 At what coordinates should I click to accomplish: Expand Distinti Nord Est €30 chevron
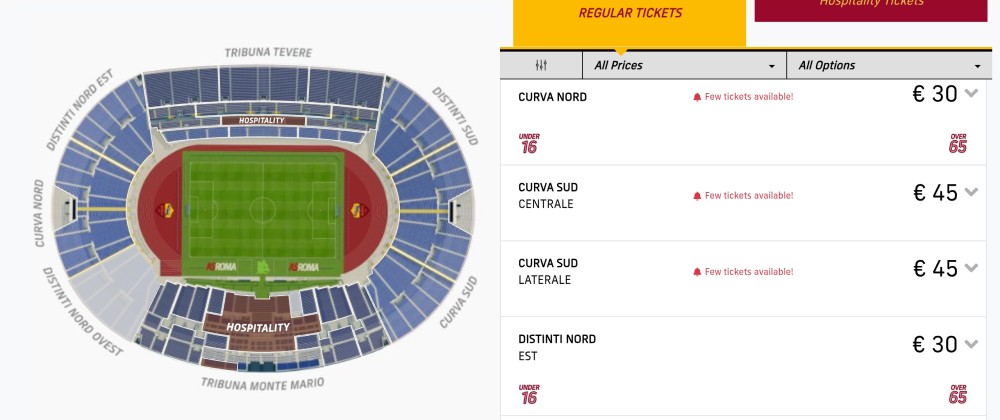971,345
